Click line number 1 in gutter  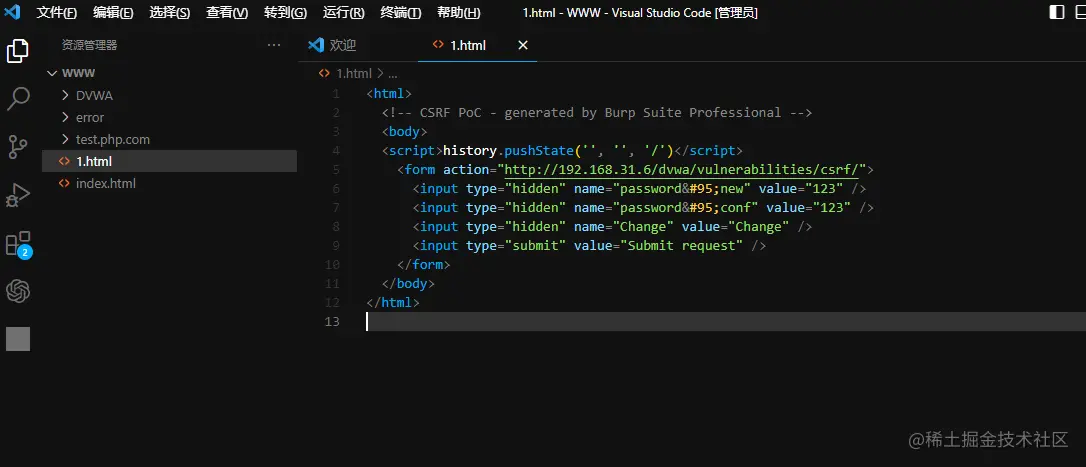coord(336,94)
